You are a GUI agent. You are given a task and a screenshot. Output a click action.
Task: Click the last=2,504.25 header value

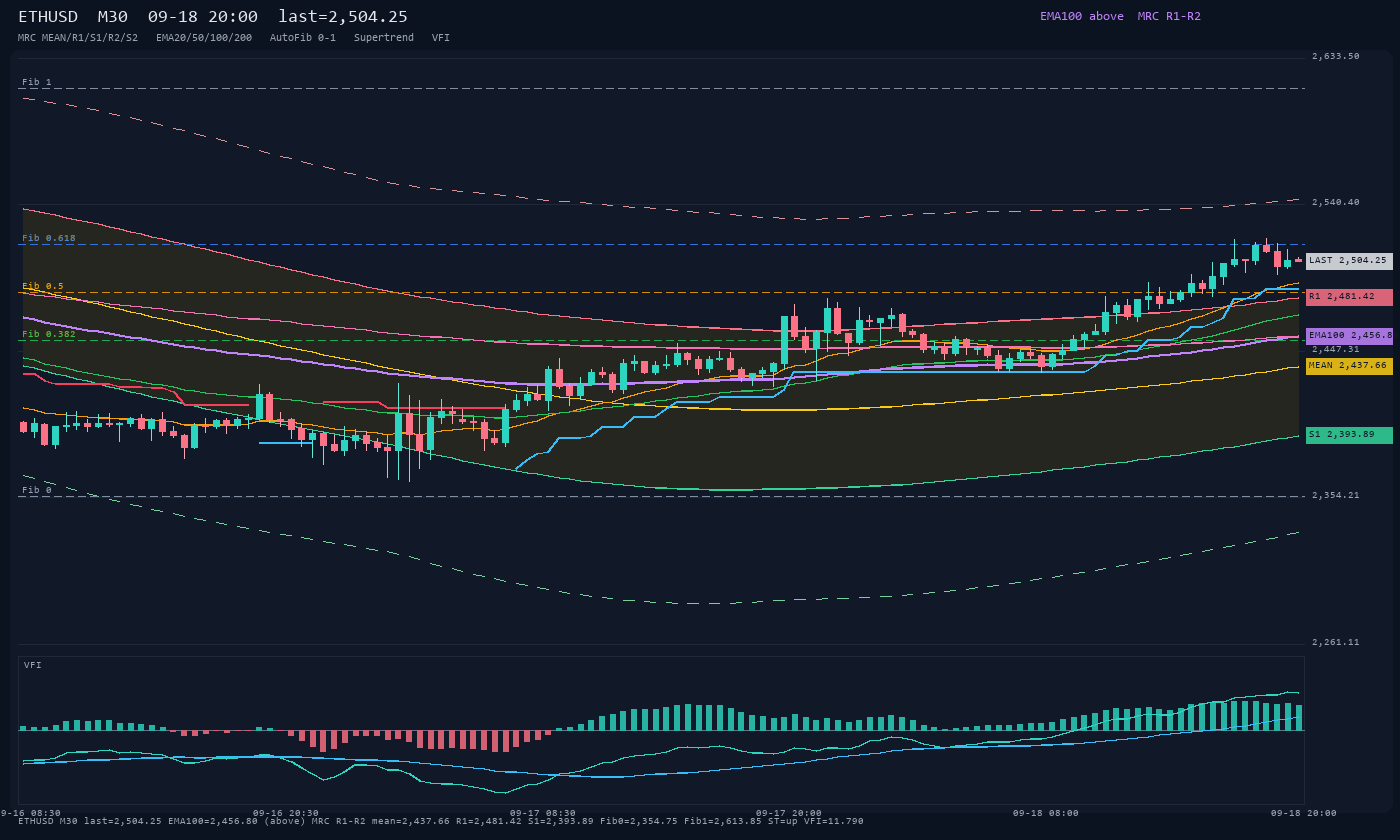343,17
